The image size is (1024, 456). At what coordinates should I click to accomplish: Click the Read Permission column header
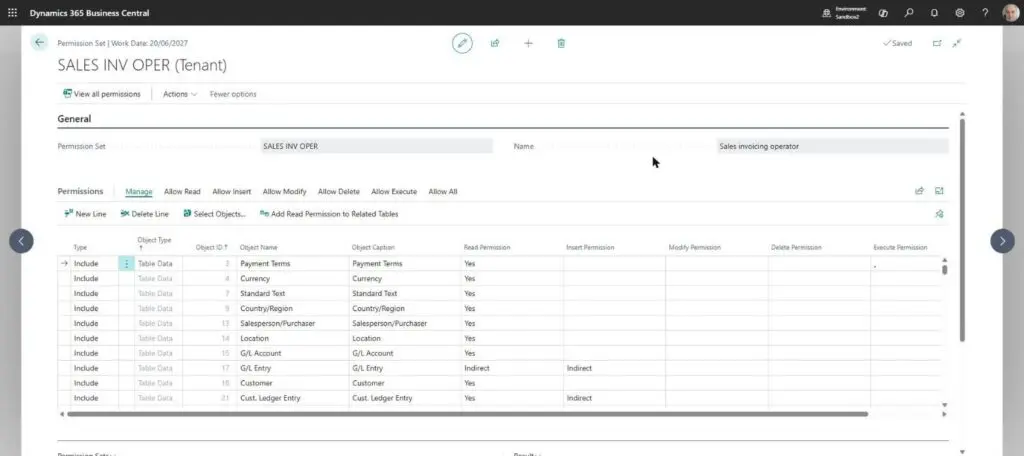coord(487,248)
